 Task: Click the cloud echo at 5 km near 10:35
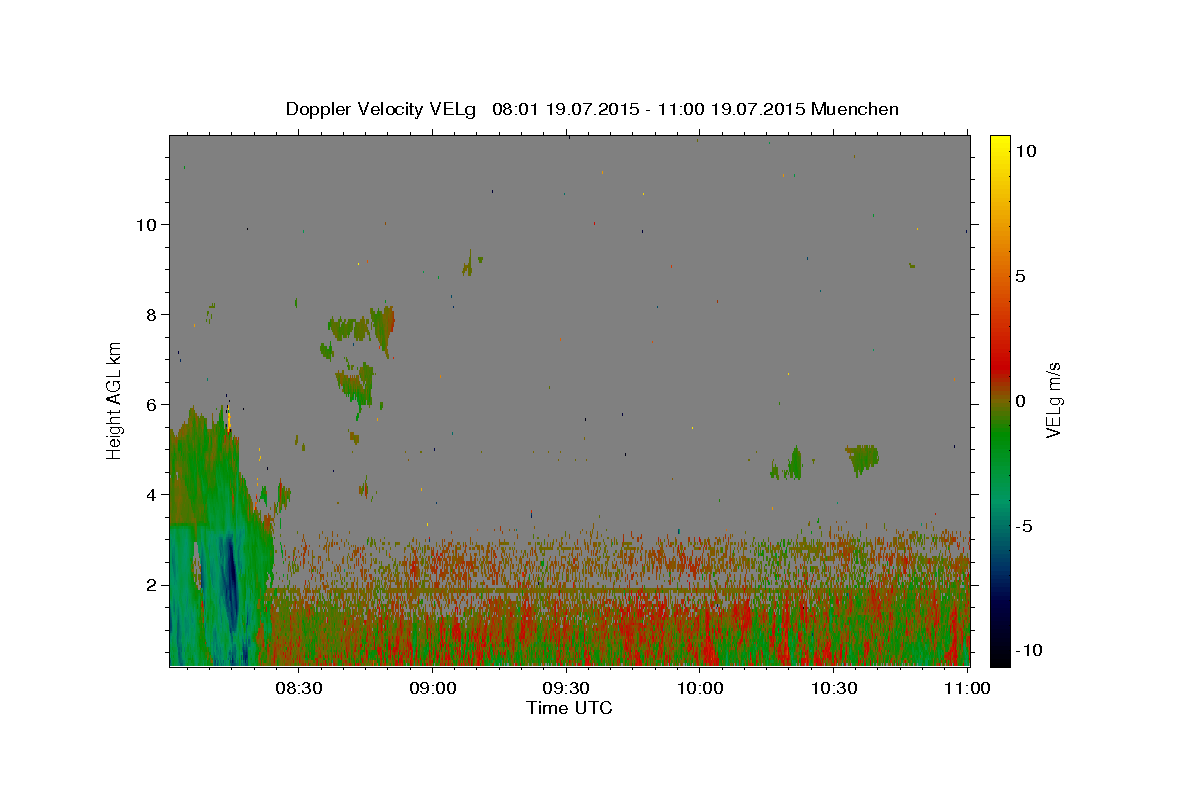click(862, 458)
